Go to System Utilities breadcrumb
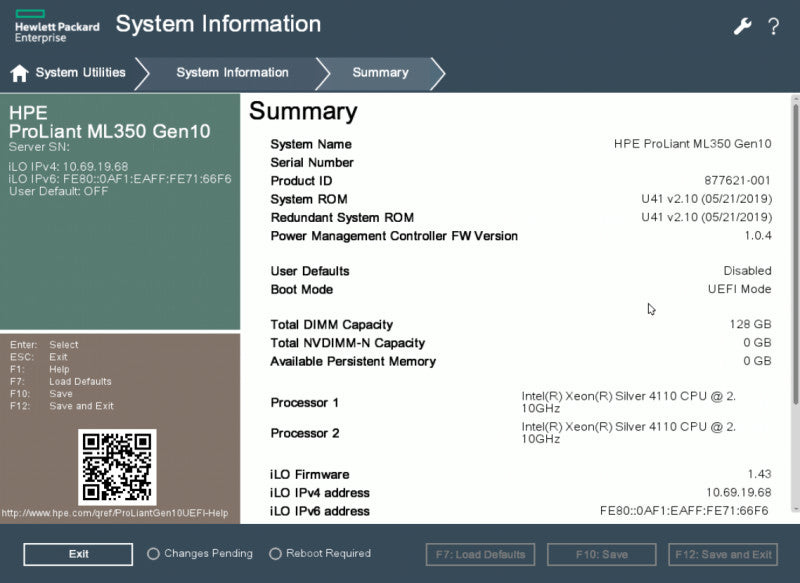Viewport: 800px width, 583px height. (81, 72)
